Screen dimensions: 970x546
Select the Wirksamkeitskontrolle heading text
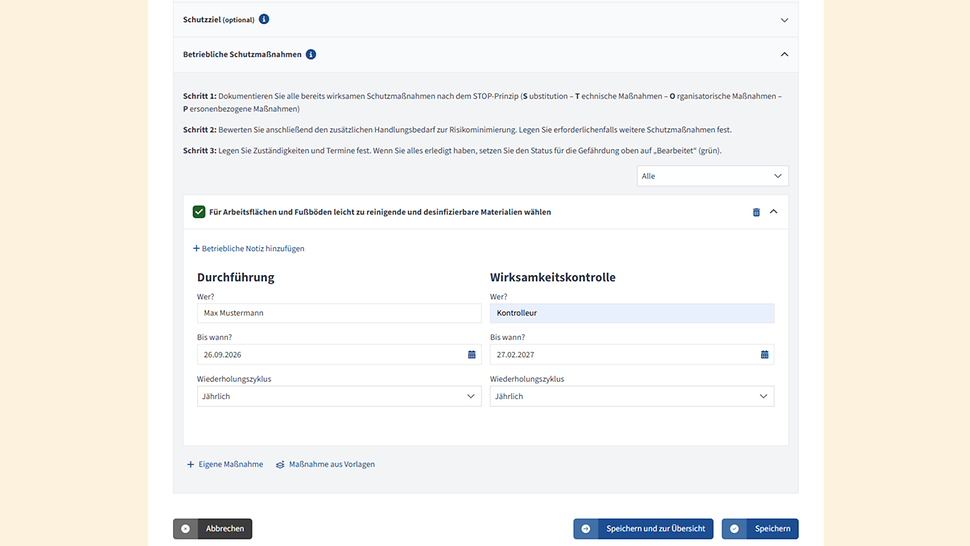[x=552, y=277]
